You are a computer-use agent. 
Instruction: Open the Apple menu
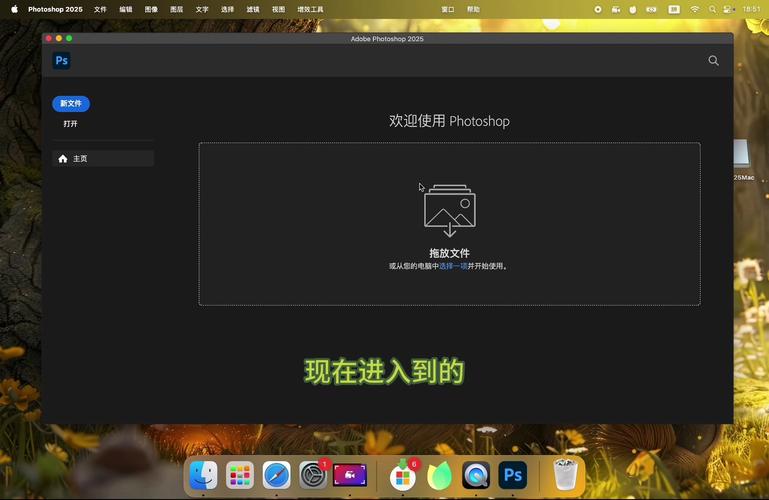(14, 9)
